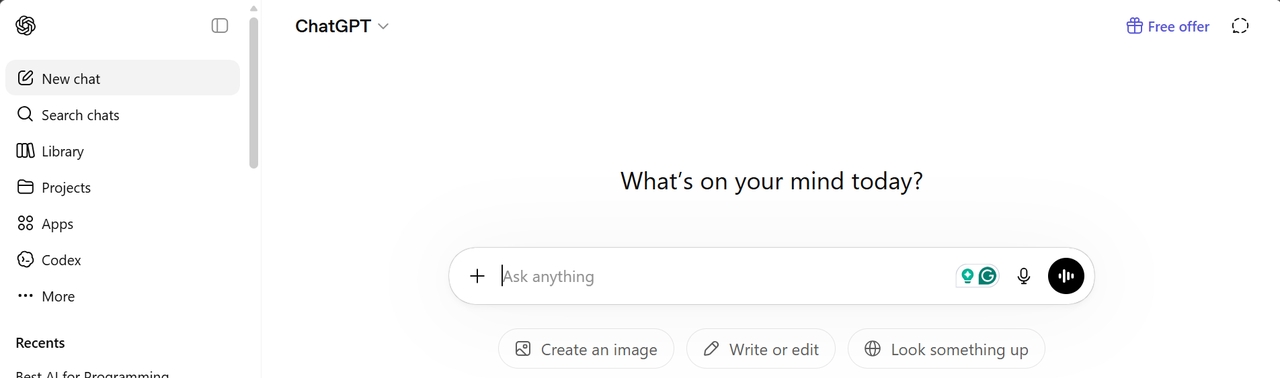This screenshot has height=378, width=1280.
Task: Expand the More sidebar options
Action: 123,296
